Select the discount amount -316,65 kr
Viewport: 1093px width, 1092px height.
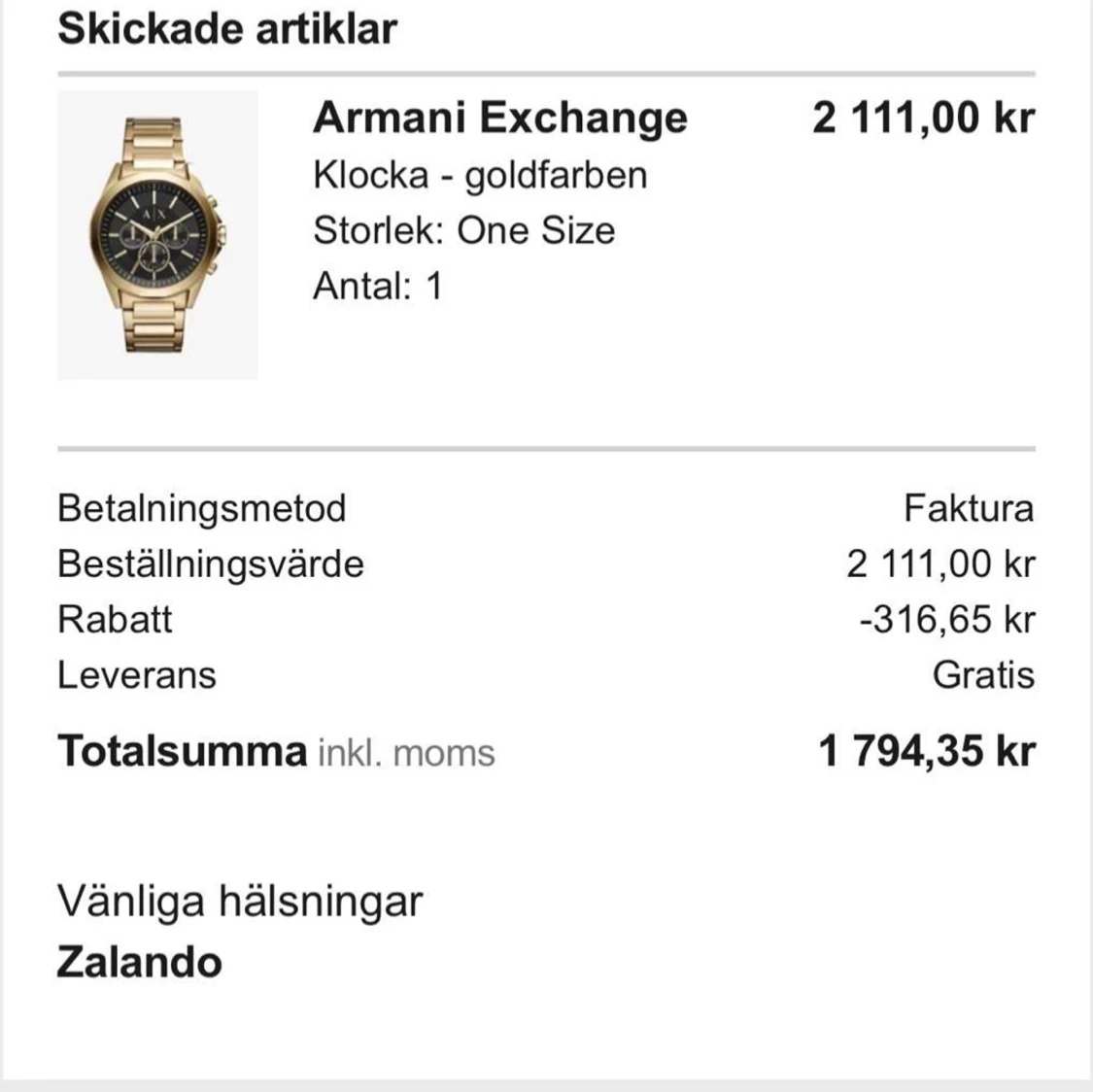pyautogui.click(x=947, y=620)
